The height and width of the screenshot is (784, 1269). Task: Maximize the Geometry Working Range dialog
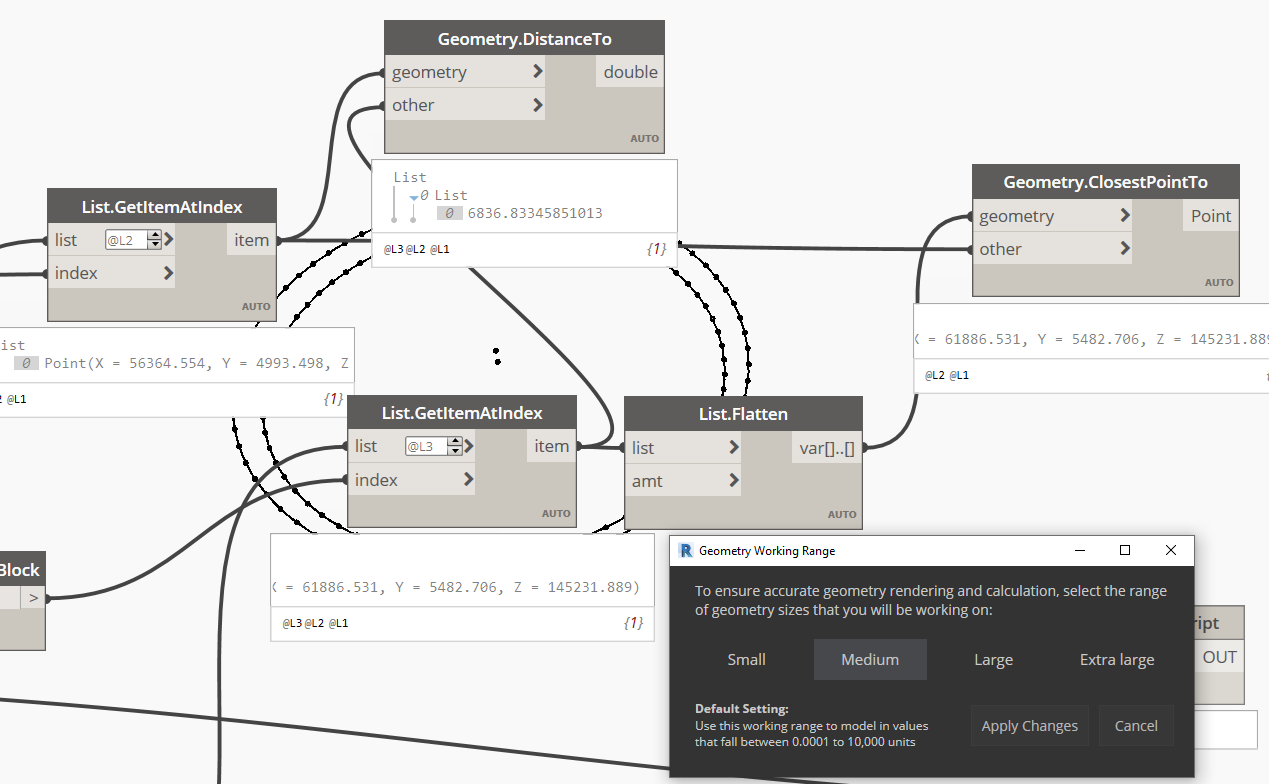click(1125, 551)
